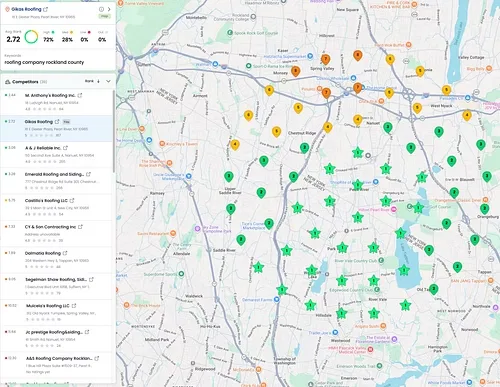Click keyword roofing company rockland county
500x387 pixels.
[x=44, y=62]
